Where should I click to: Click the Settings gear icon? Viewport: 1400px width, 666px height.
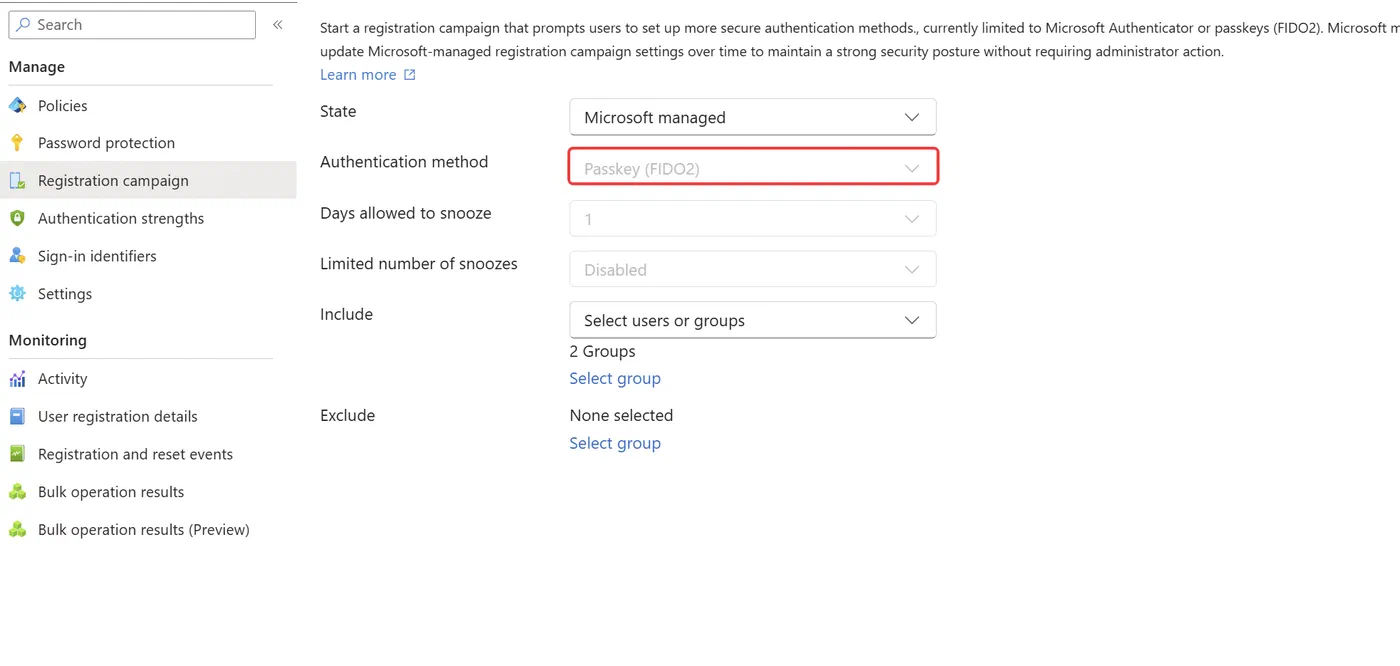pos(17,294)
